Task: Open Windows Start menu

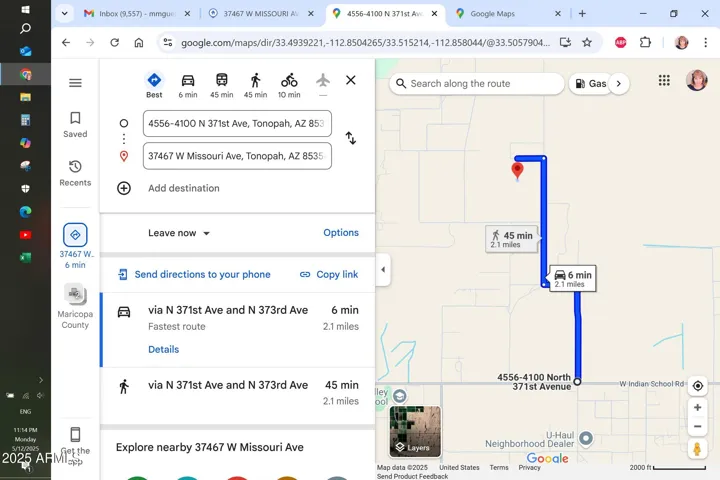Action: [26, 9]
